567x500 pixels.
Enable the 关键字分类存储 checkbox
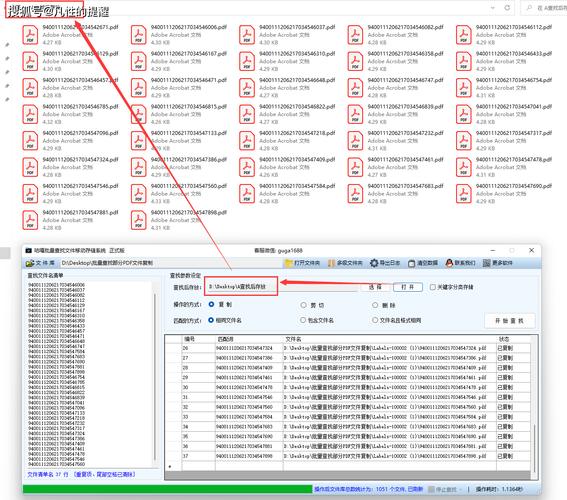pos(432,287)
